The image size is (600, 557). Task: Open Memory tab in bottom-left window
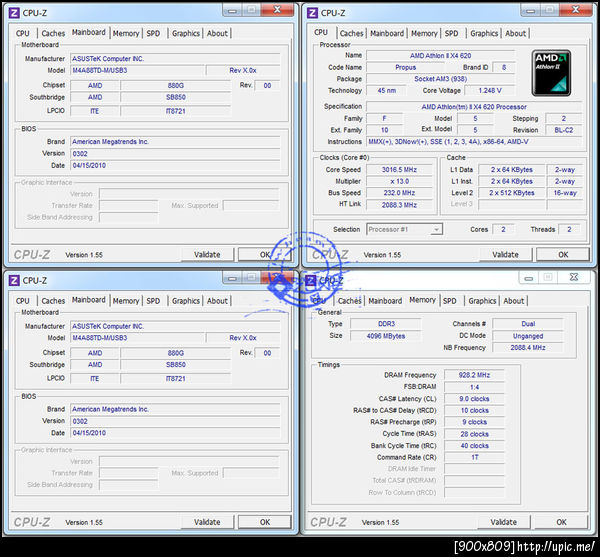[x=126, y=301]
